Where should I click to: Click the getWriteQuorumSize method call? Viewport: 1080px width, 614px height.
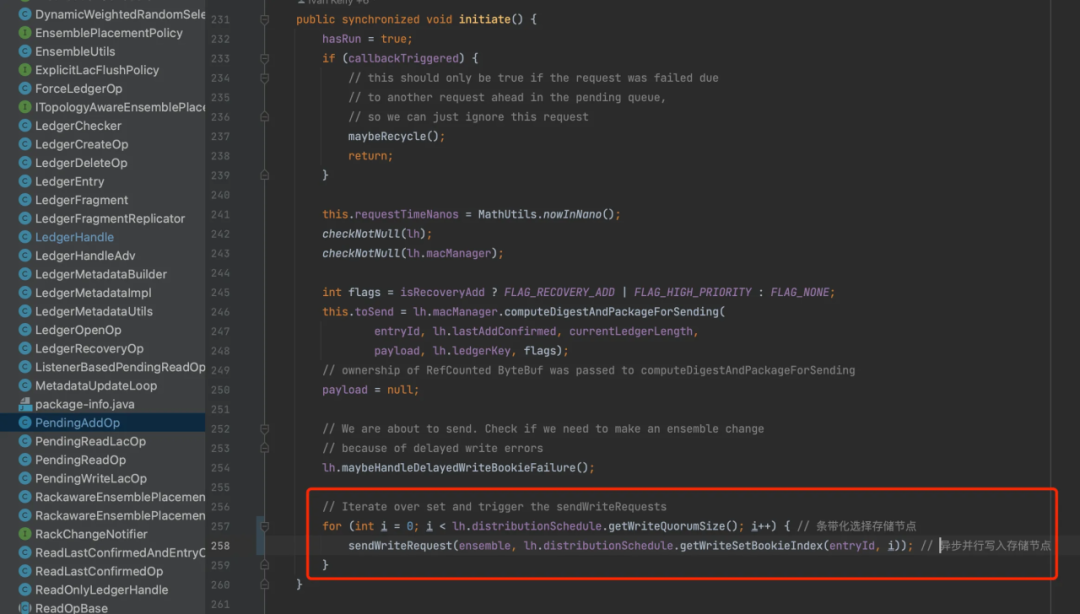pos(667,526)
